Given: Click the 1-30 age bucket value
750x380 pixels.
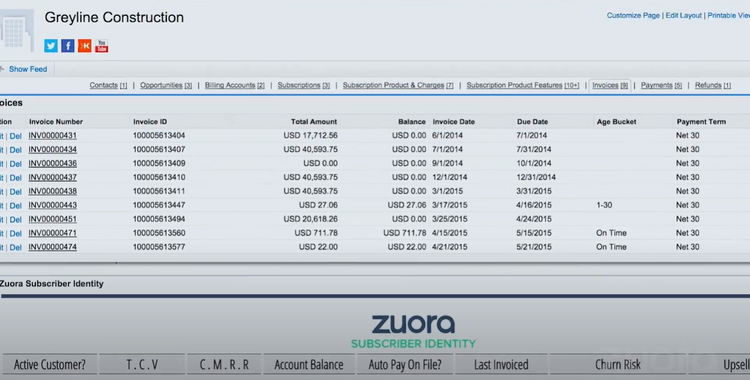Looking at the screenshot, I should click(604, 205).
